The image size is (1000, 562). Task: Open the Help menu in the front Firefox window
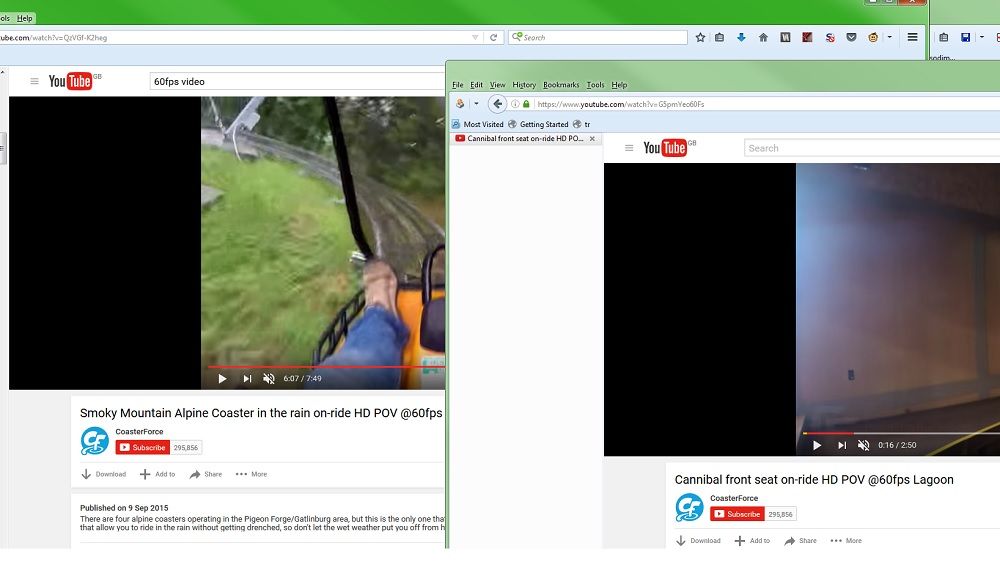pyautogui.click(x=619, y=85)
